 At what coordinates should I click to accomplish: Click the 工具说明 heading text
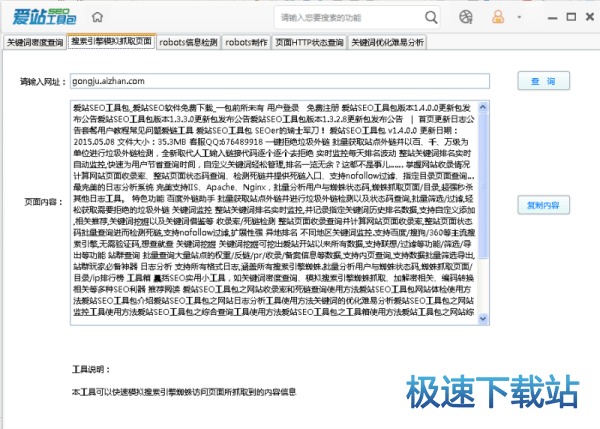91,369
